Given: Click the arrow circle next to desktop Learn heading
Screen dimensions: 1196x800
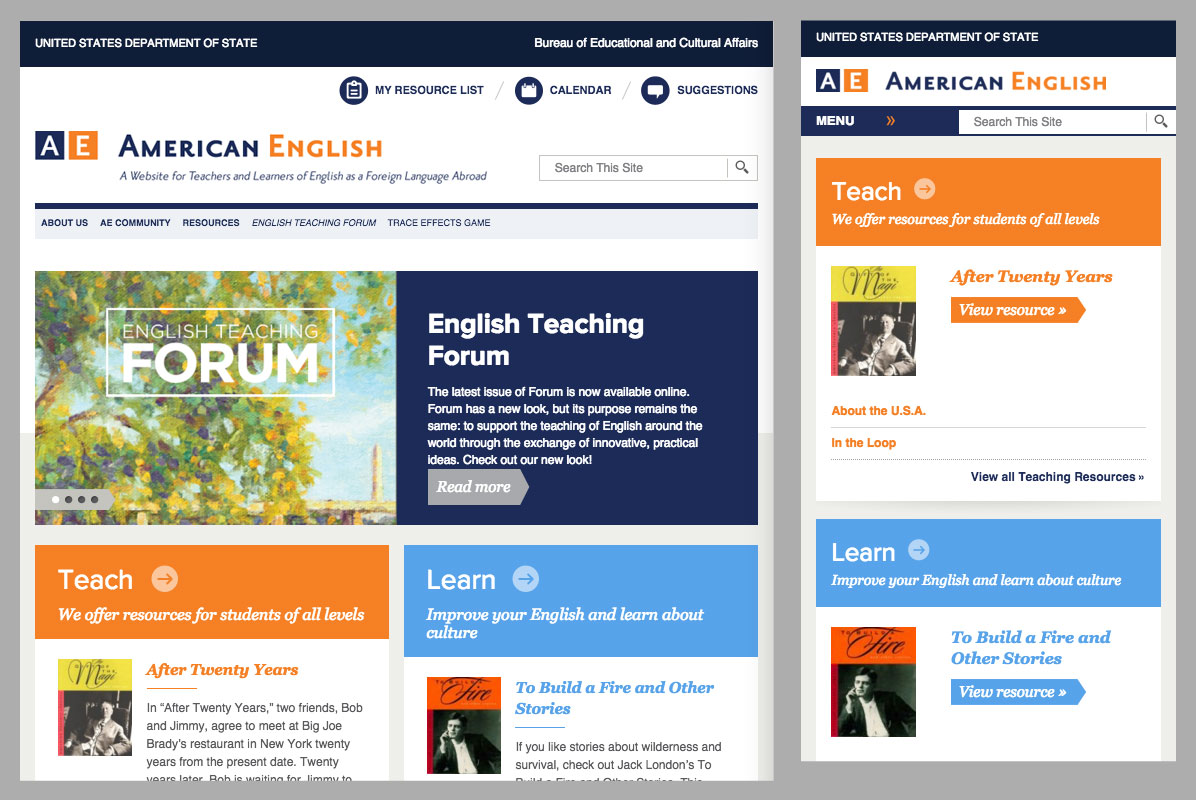Looking at the screenshot, I should 526,579.
